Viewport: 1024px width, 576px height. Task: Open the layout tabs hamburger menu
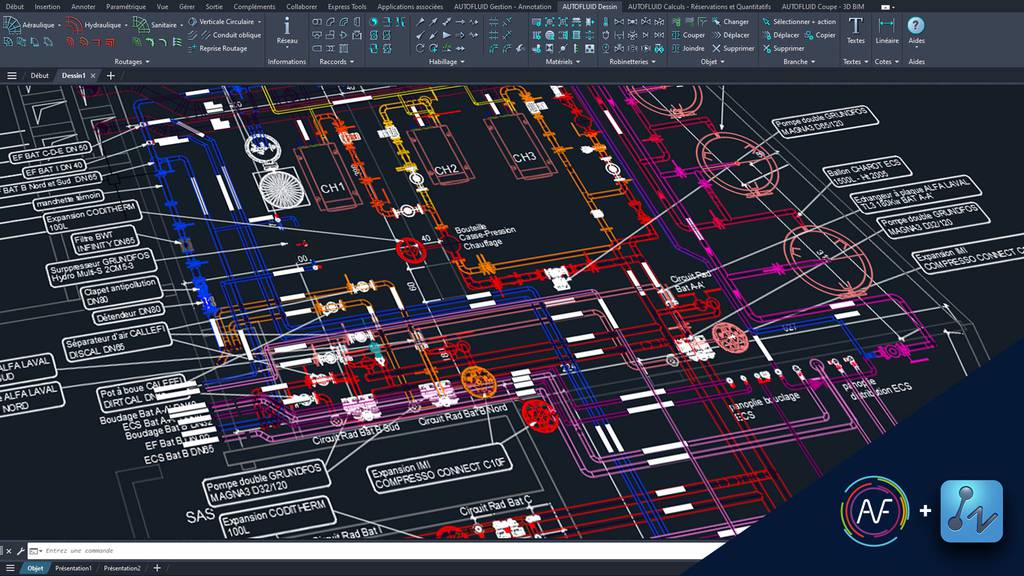click(x=10, y=568)
